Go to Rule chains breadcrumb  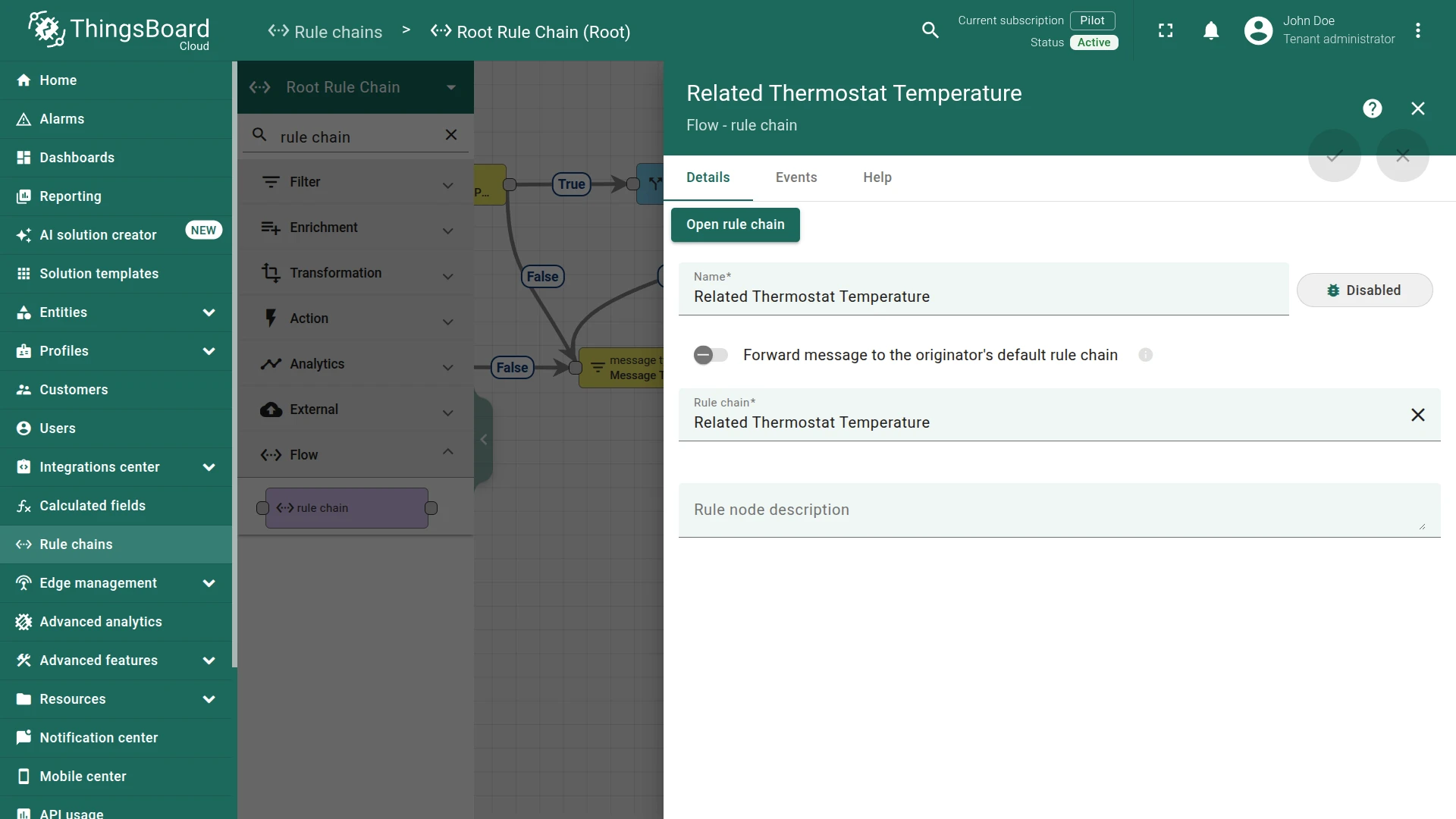coord(325,32)
